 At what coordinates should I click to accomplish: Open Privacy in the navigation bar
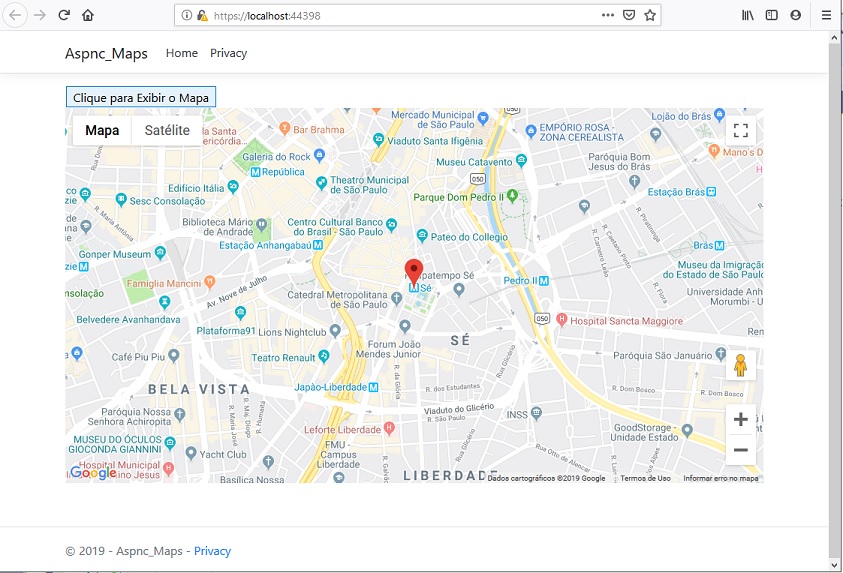[x=228, y=53]
